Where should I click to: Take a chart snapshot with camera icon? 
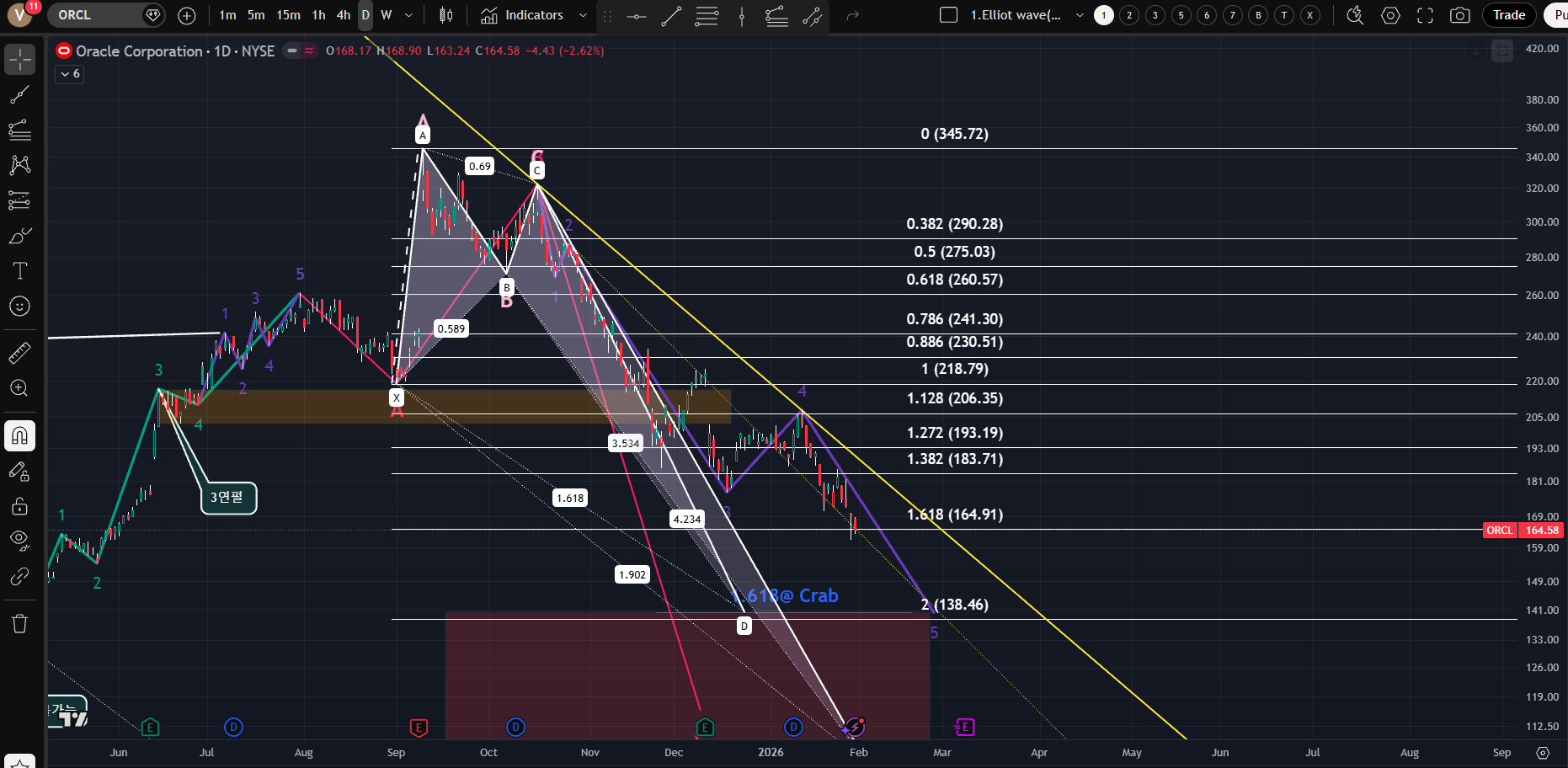tap(1460, 15)
